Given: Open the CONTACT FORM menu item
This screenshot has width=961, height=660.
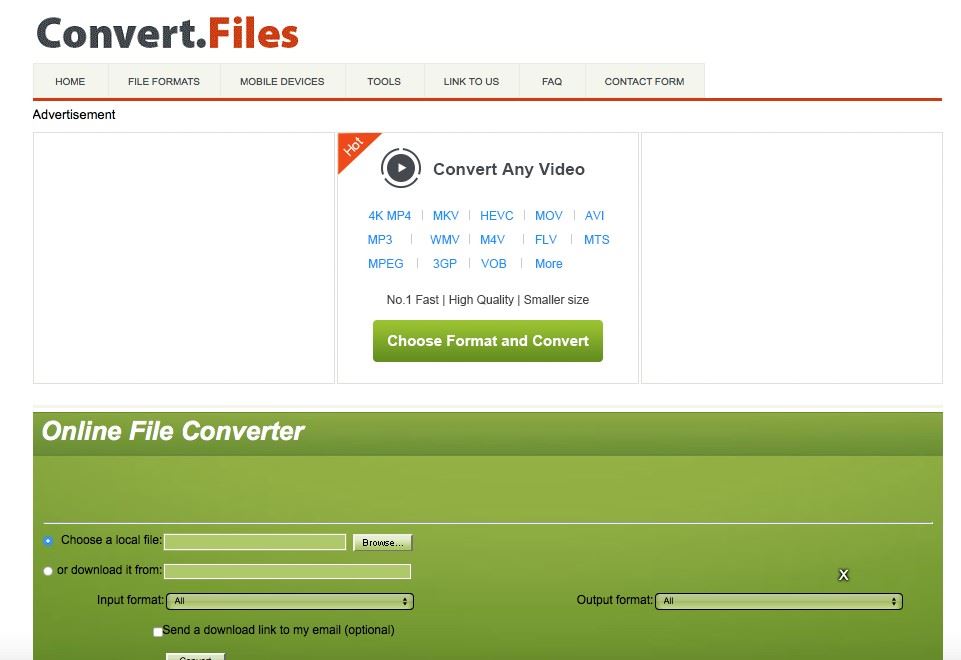Looking at the screenshot, I should (645, 82).
